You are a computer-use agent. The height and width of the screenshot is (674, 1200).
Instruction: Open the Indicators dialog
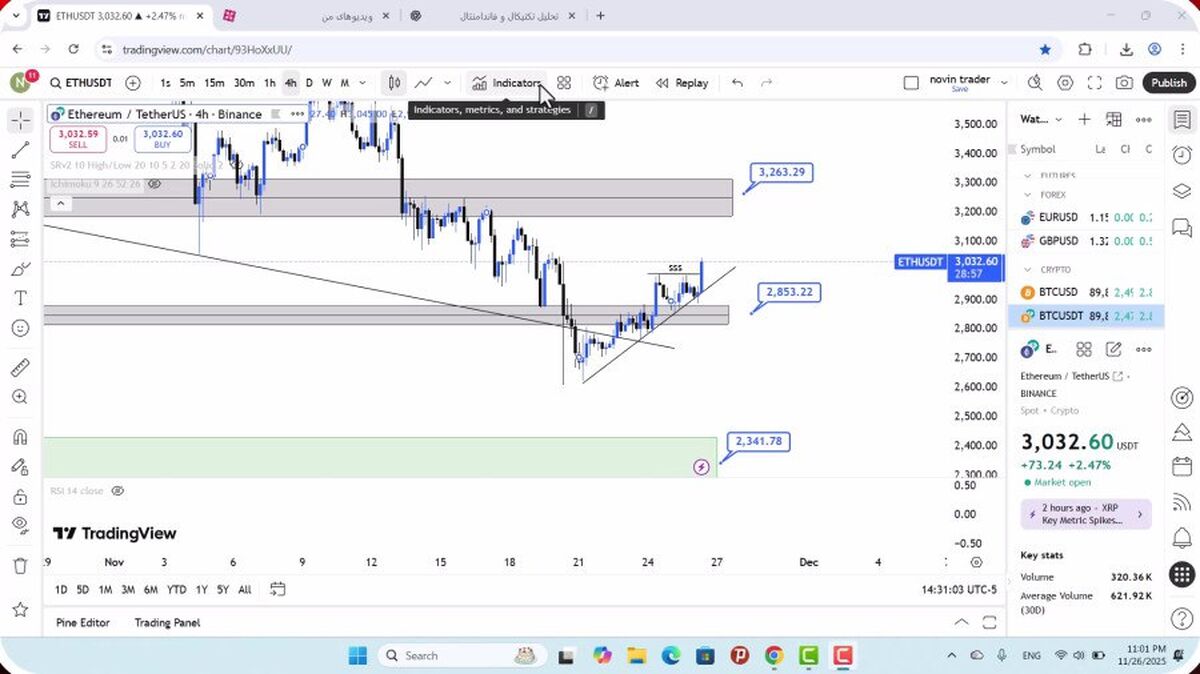coord(507,83)
